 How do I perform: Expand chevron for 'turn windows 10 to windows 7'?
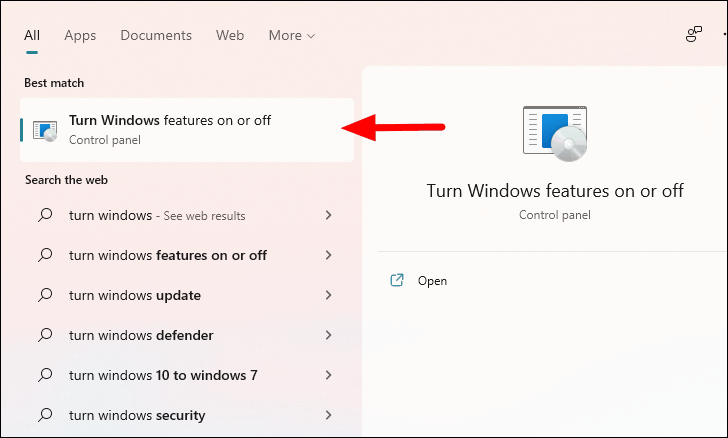click(x=329, y=375)
